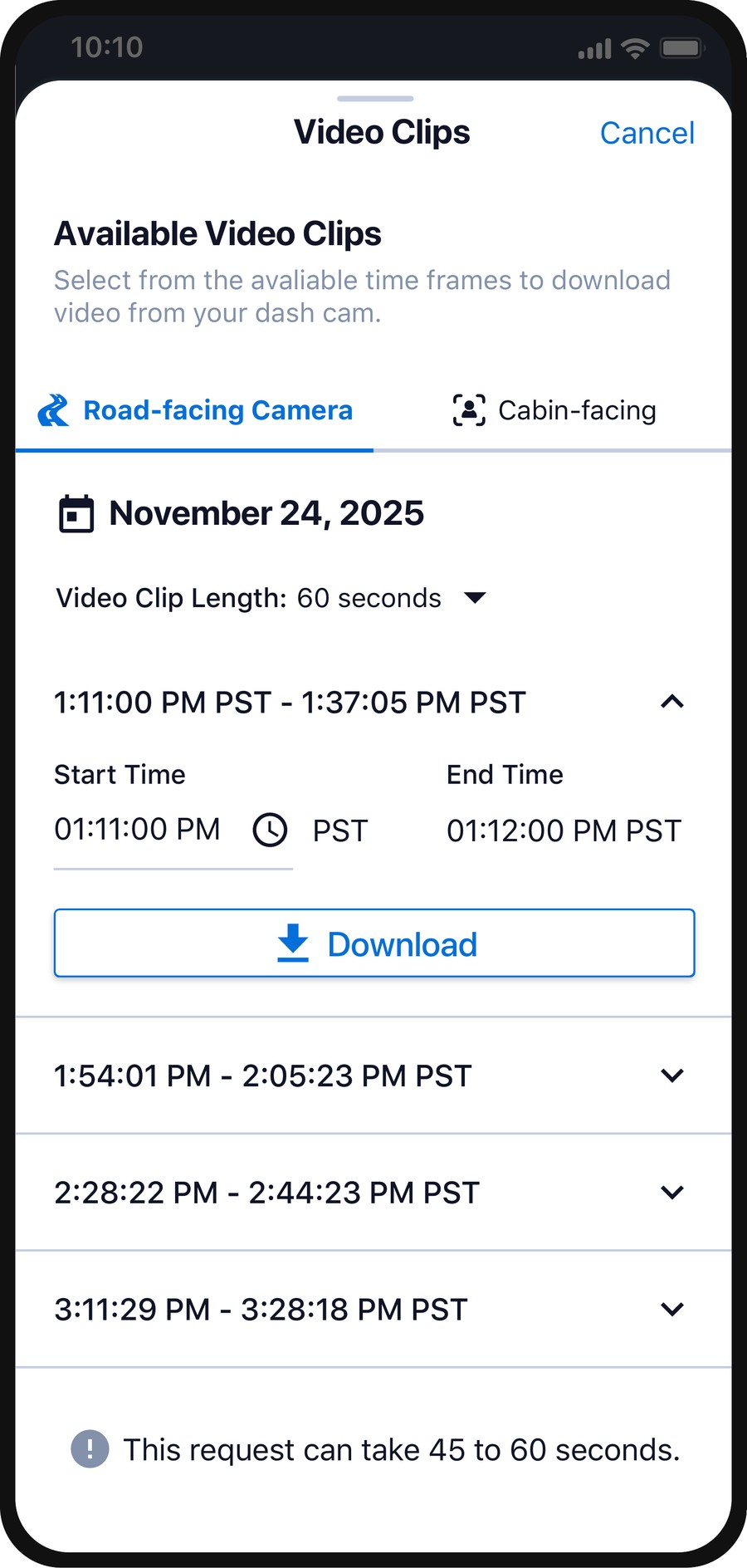Open the Video Clip Length dropdown
The image size is (747, 1568).
click(474, 597)
